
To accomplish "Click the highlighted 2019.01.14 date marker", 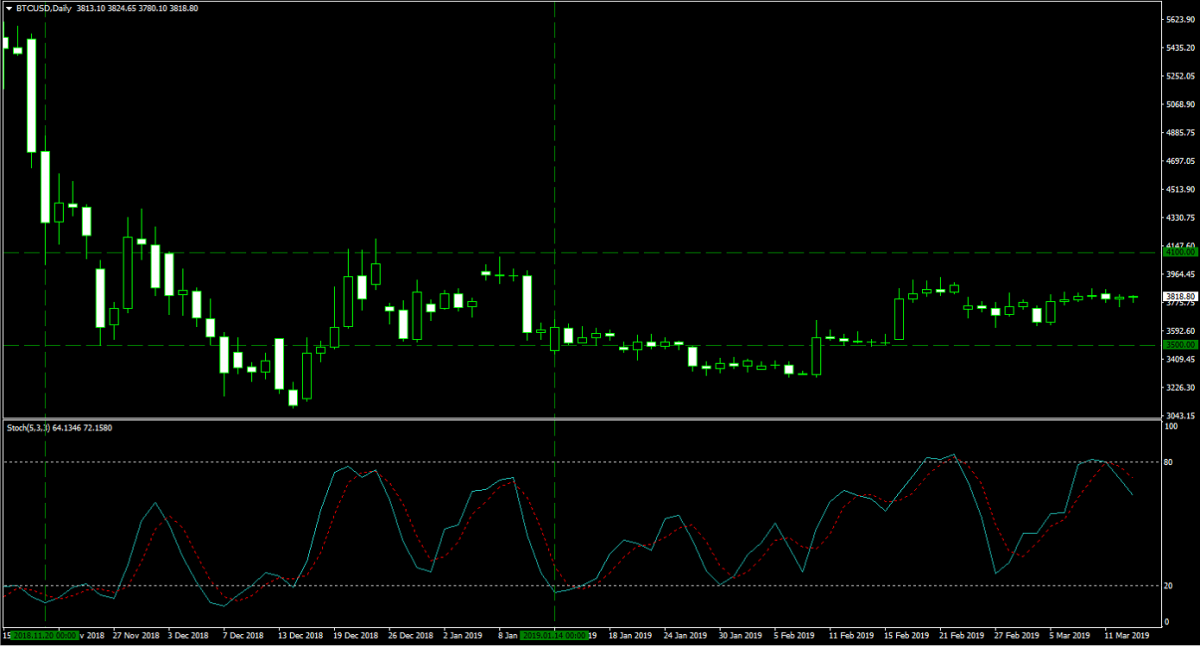I will 554,635.
